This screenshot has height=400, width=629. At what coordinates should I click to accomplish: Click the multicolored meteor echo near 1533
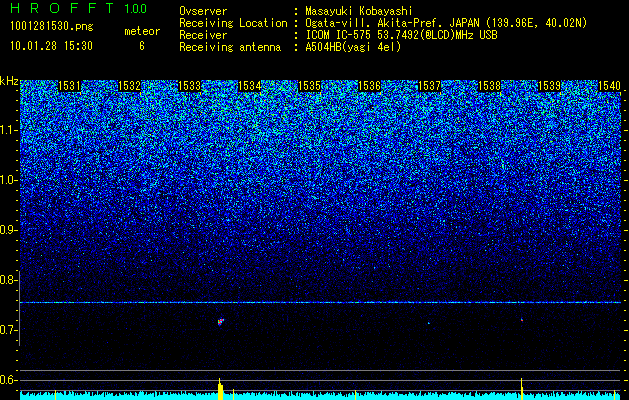click(x=221, y=322)
